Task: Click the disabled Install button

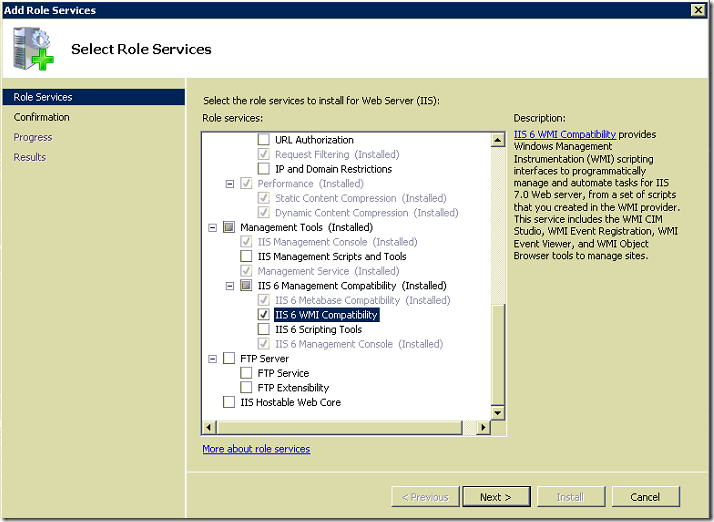Action: click(571, 496)
